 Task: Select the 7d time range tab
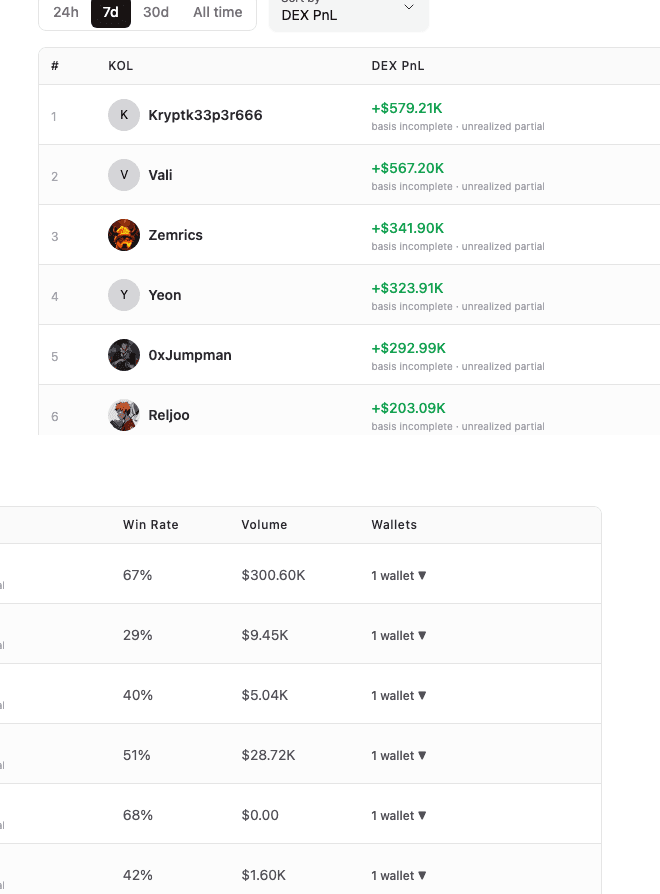pos(111,12)
